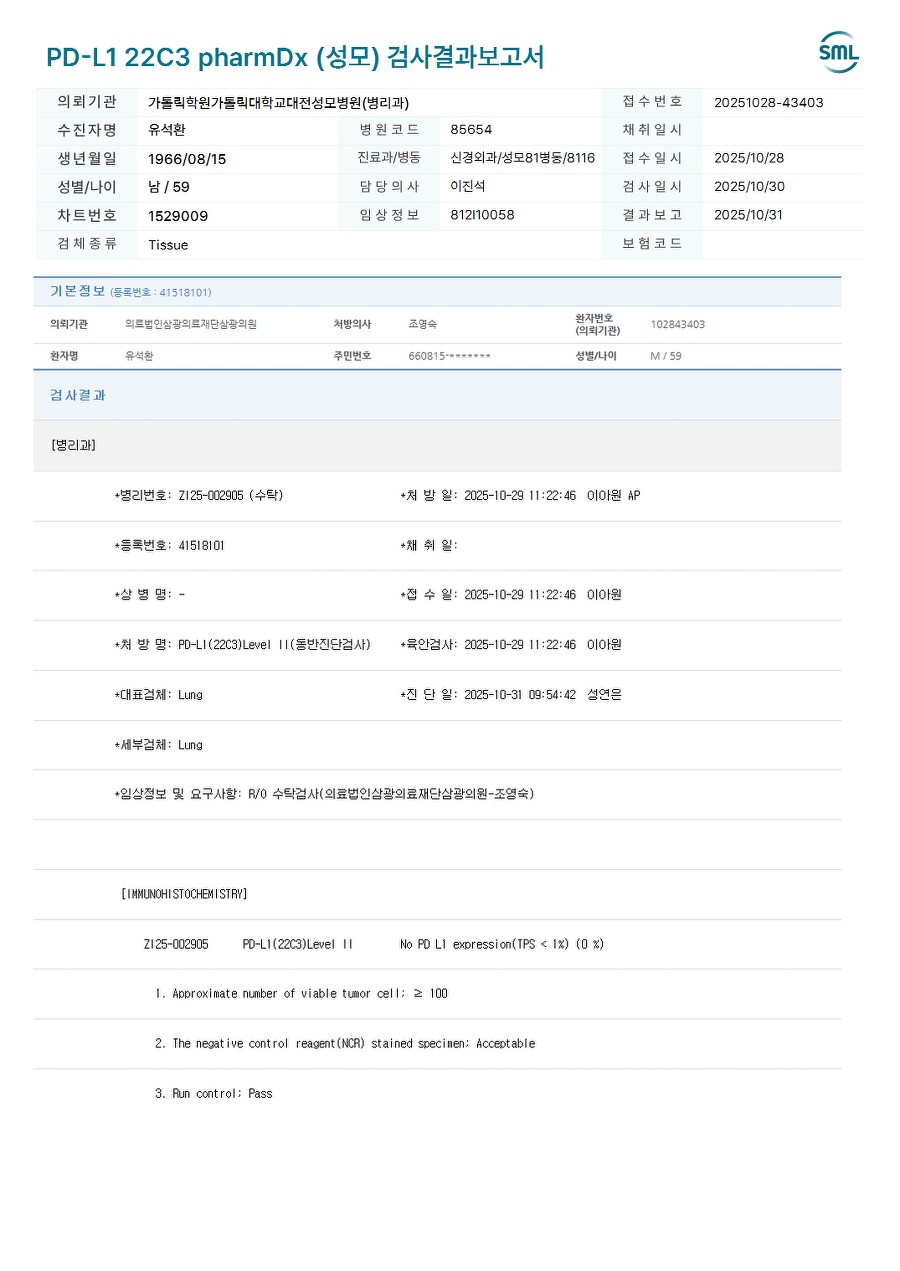Image resolution: width=900 pixels, height=1271 pixels.
Task: Click the SML logo icon
Action: 839,52
